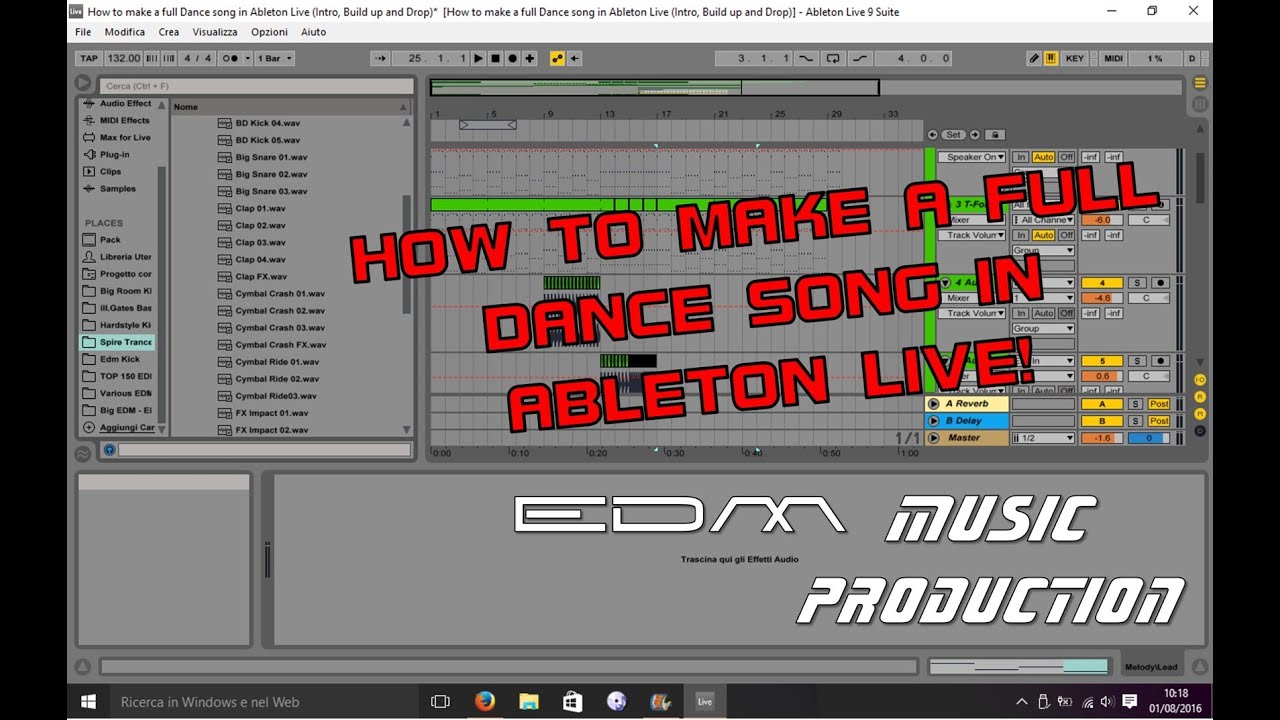The height and width of the screenshot is (720, 1280).
Task: Click the previous locator arrow button
Action: (x=933, y=134)
